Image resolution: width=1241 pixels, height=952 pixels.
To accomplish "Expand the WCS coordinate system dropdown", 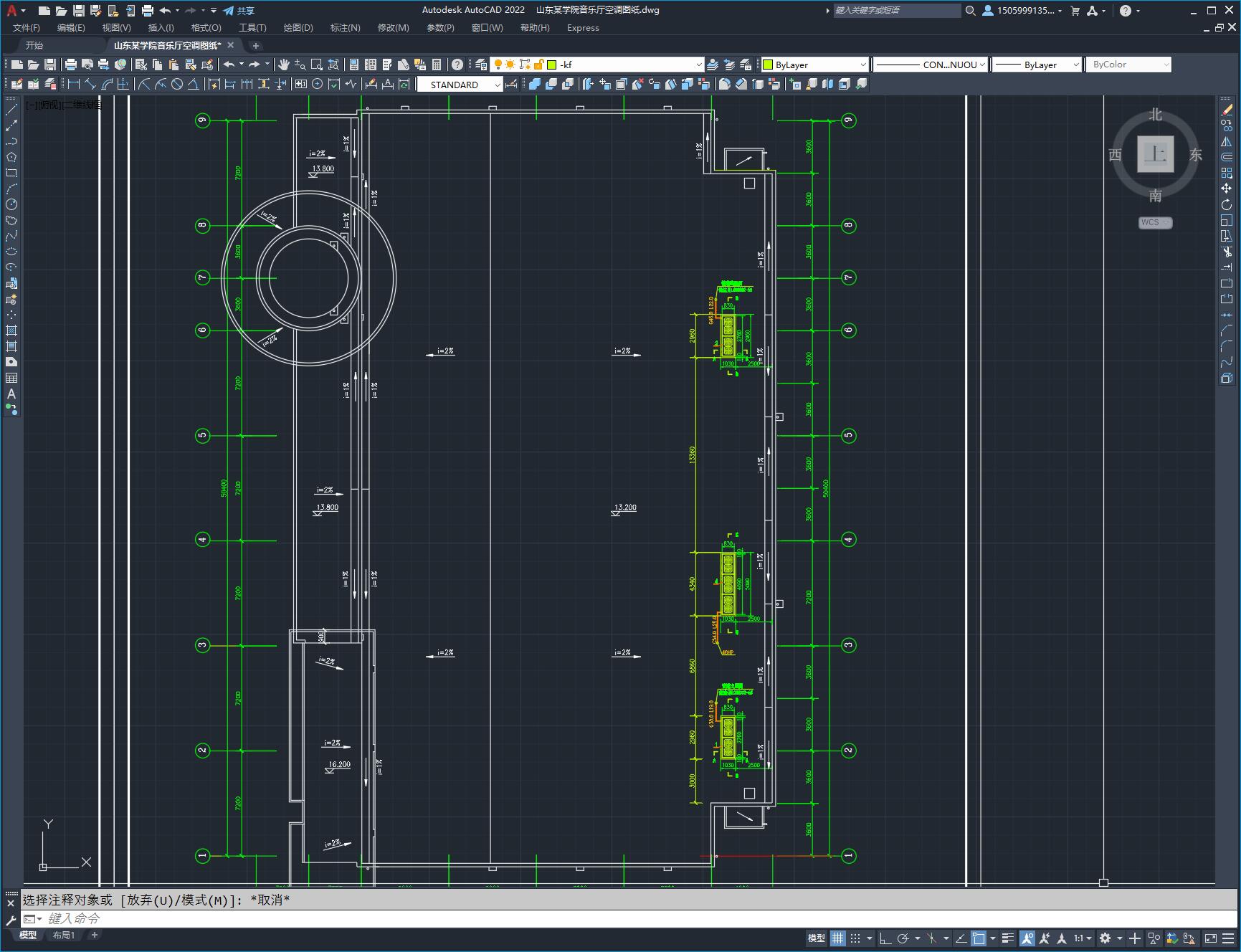I will pos(1155,222).
